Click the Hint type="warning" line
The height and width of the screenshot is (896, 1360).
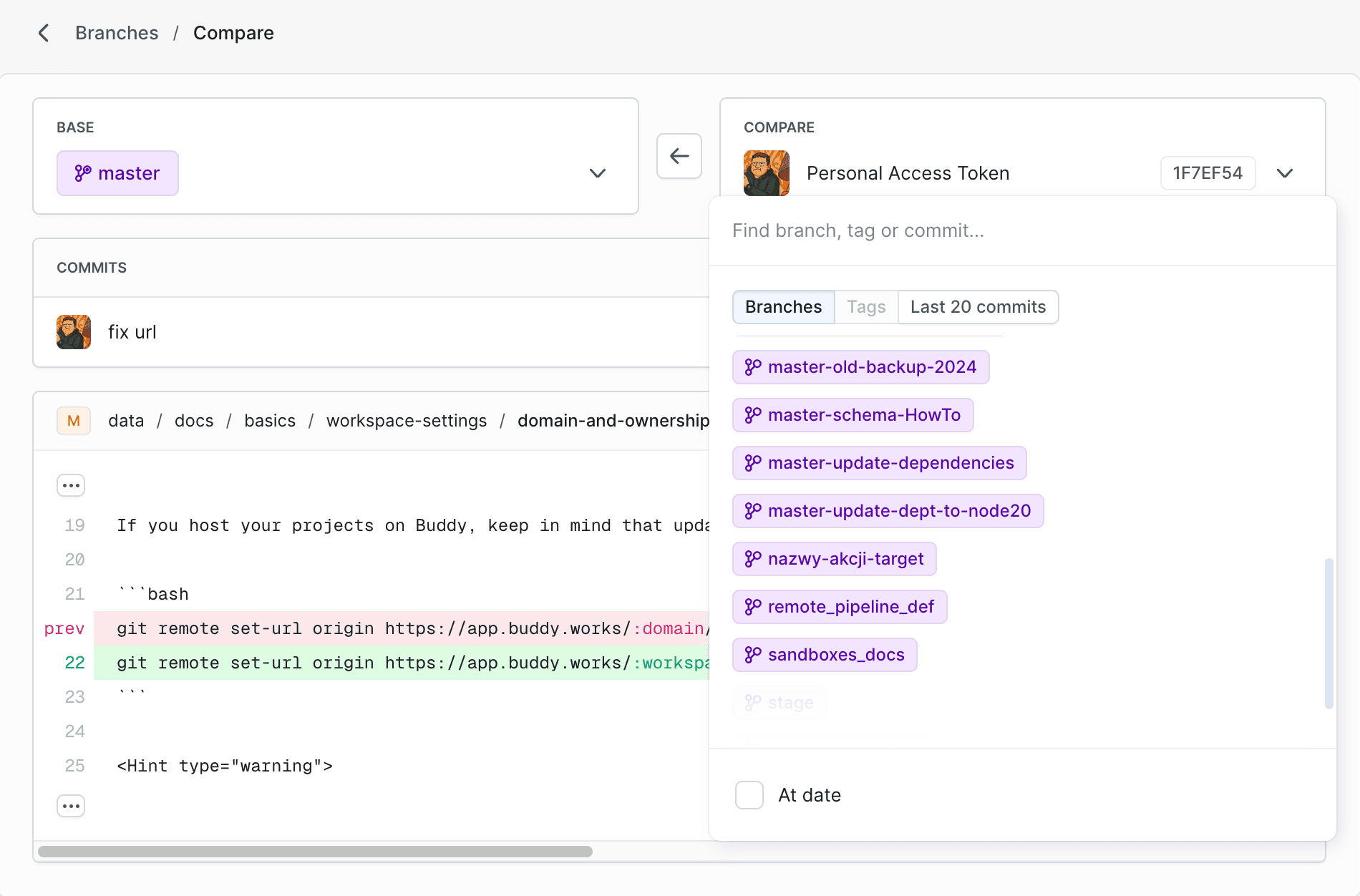tap(225, 766)
